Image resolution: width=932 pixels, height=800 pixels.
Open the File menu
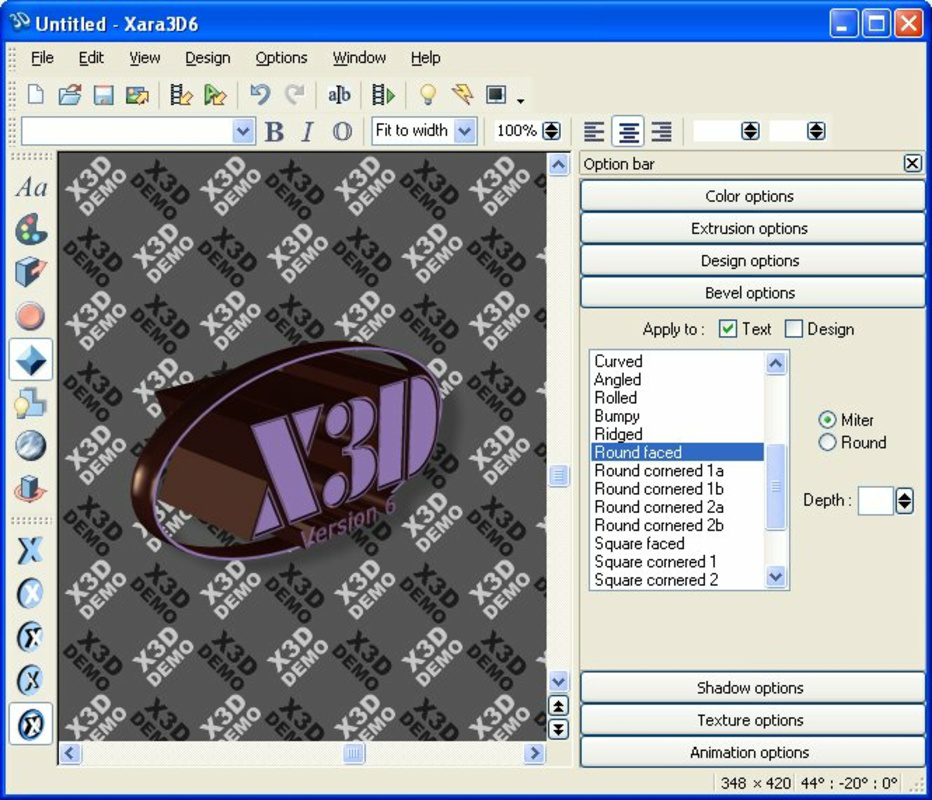(42, 58)
